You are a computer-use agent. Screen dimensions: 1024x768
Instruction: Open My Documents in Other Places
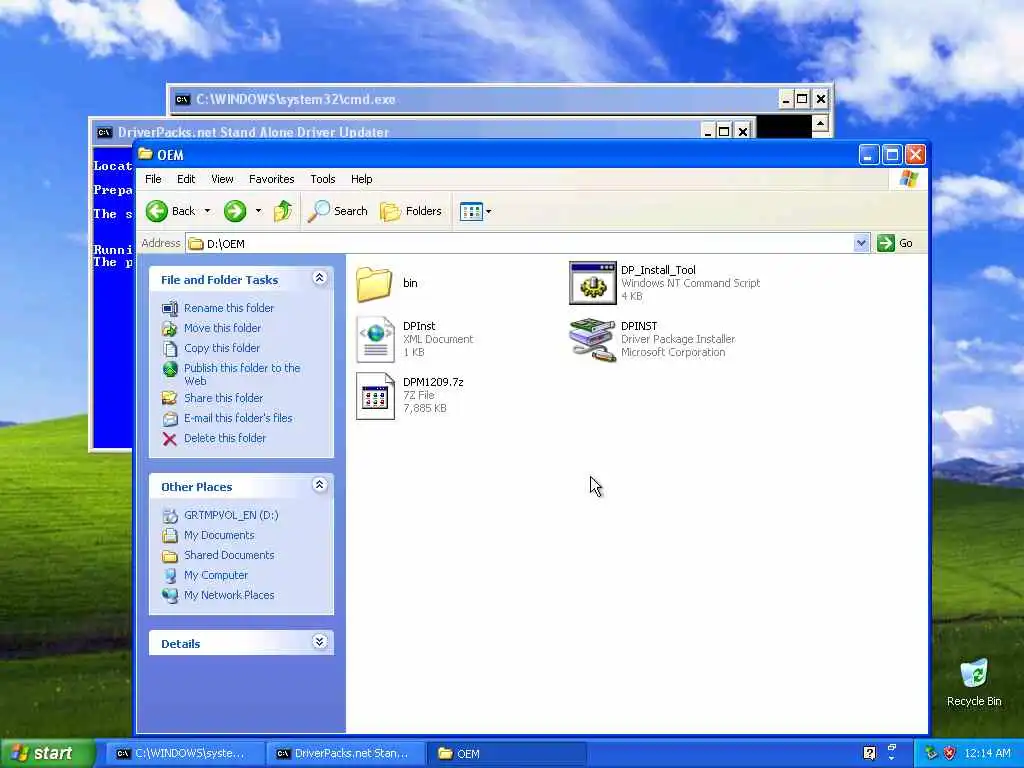point(219,536)
